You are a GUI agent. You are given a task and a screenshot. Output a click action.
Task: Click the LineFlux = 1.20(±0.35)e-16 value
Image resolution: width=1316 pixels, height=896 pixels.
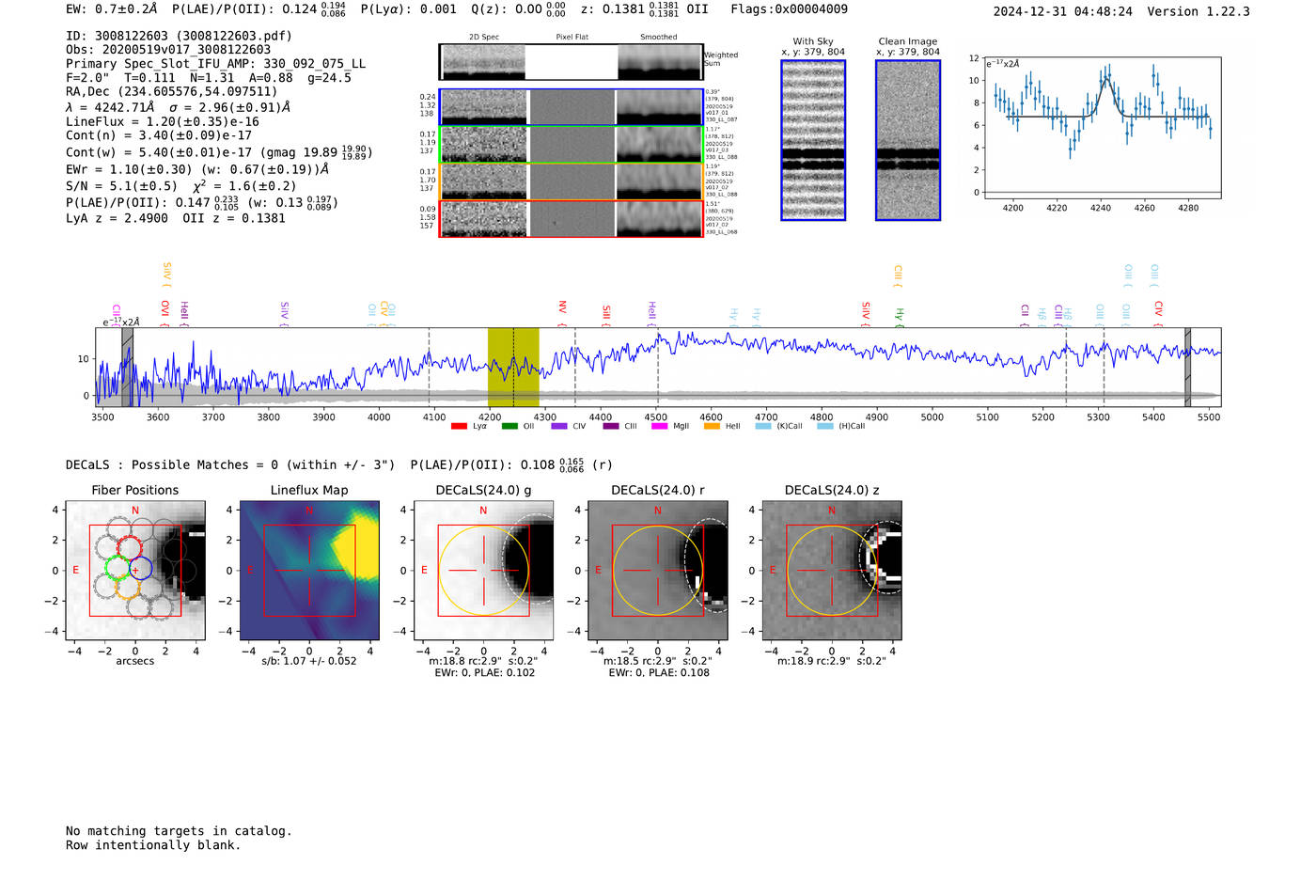coord(162,121)
